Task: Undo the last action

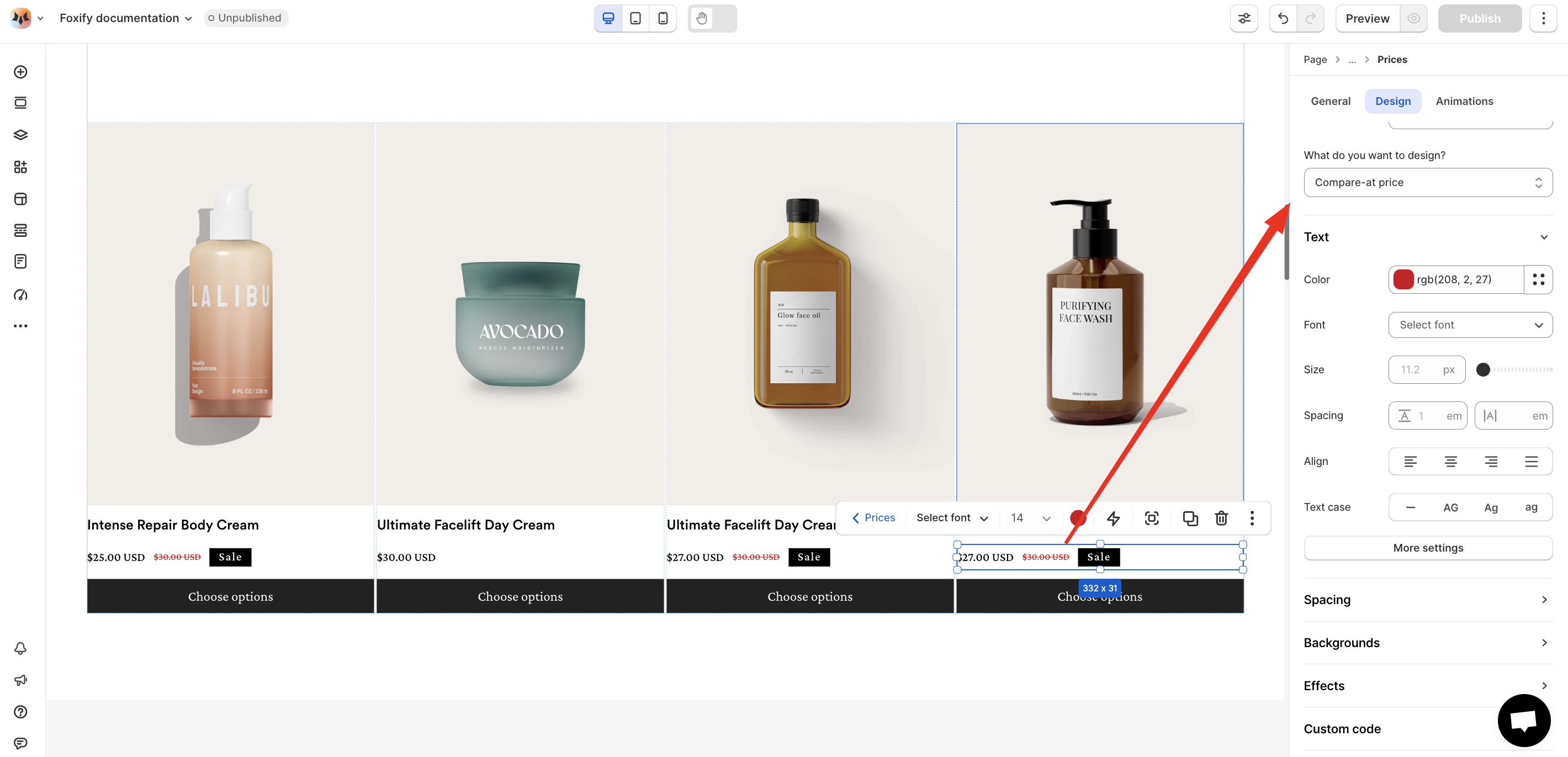Action: coord(1283,18)
